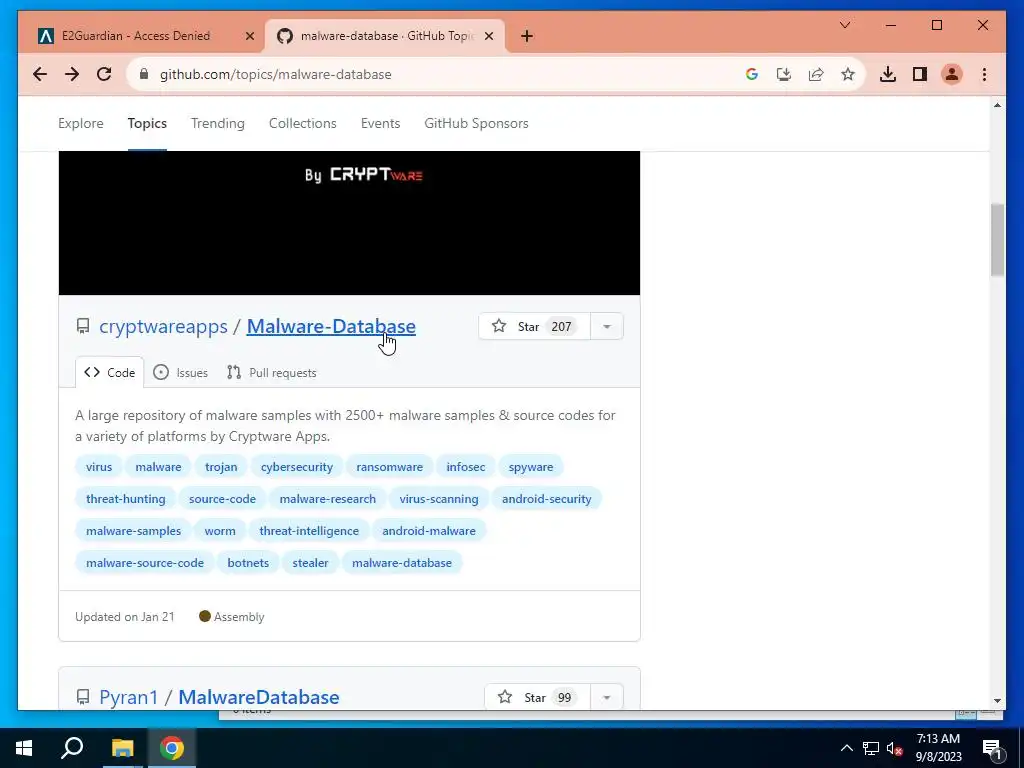Open Google icon in address bar
Image resolution: width=1024 pixels, height=768 pixels.
click(x=752, y=74)
